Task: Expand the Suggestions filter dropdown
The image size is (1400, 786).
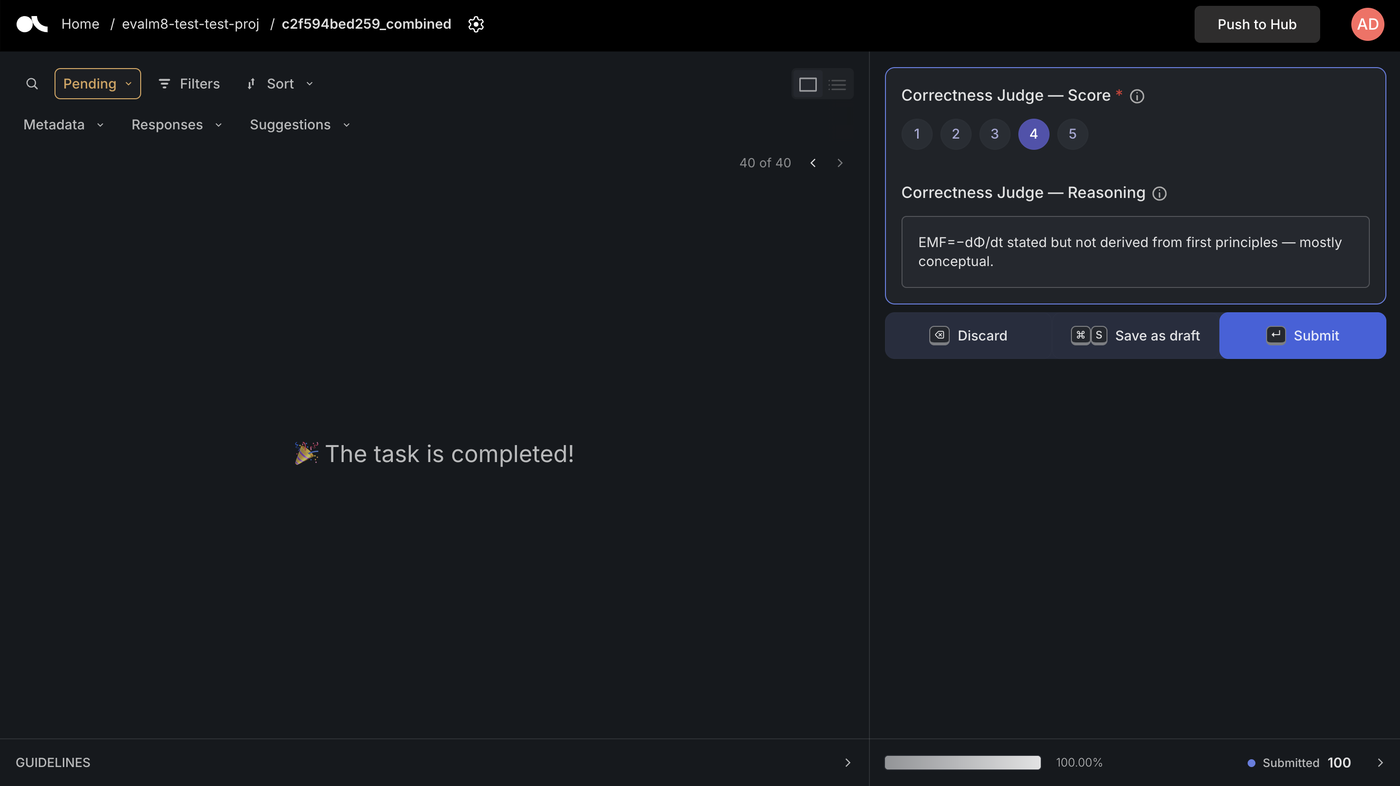Action: [x=300, y=125]
